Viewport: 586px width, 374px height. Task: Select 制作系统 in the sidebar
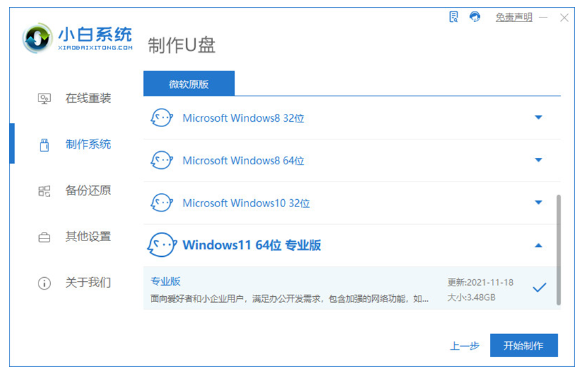88,144
